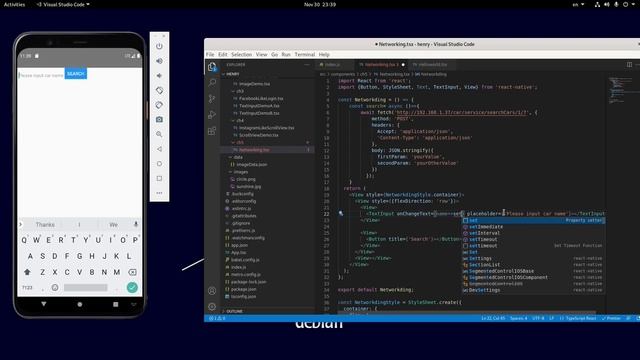640x360 pixels.
Task: Open babel.config.js in the explorer
Action: click(x=245, y=260)
